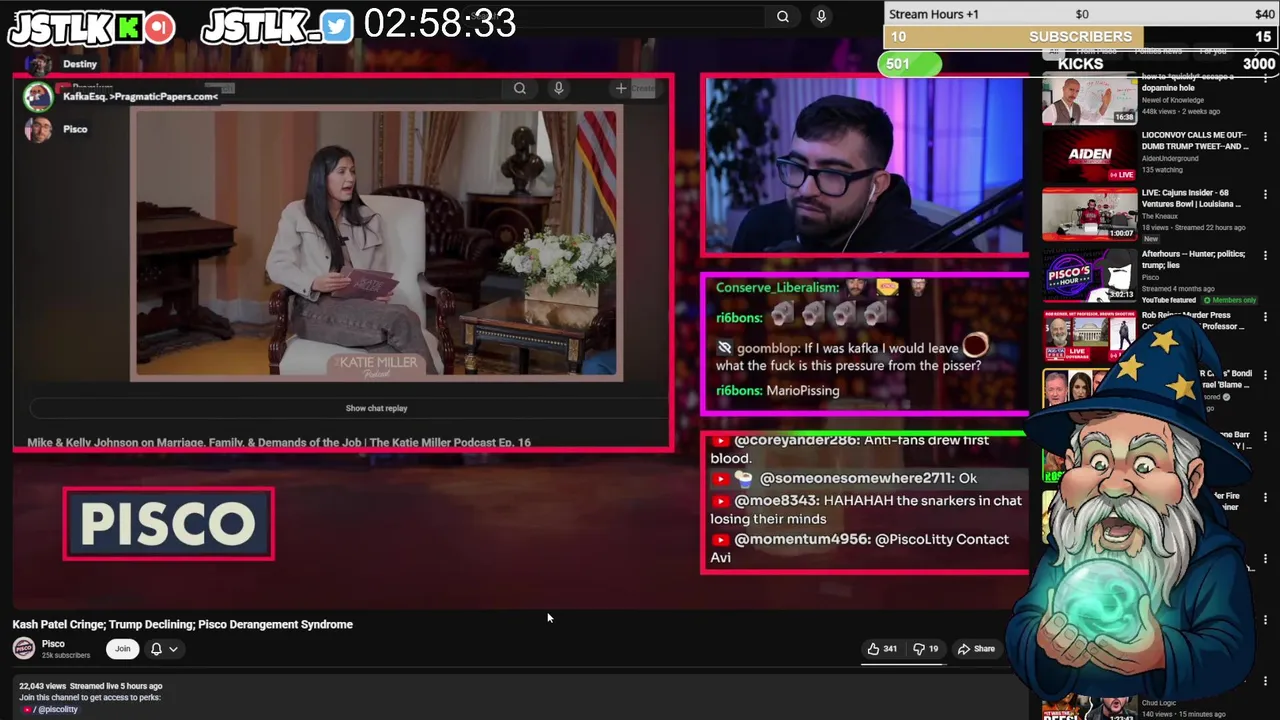Click the 'AidenUnderground' channel name
Image resolution: width=1280 pixels, height=720 pixels.
[x=1170, y=158]
